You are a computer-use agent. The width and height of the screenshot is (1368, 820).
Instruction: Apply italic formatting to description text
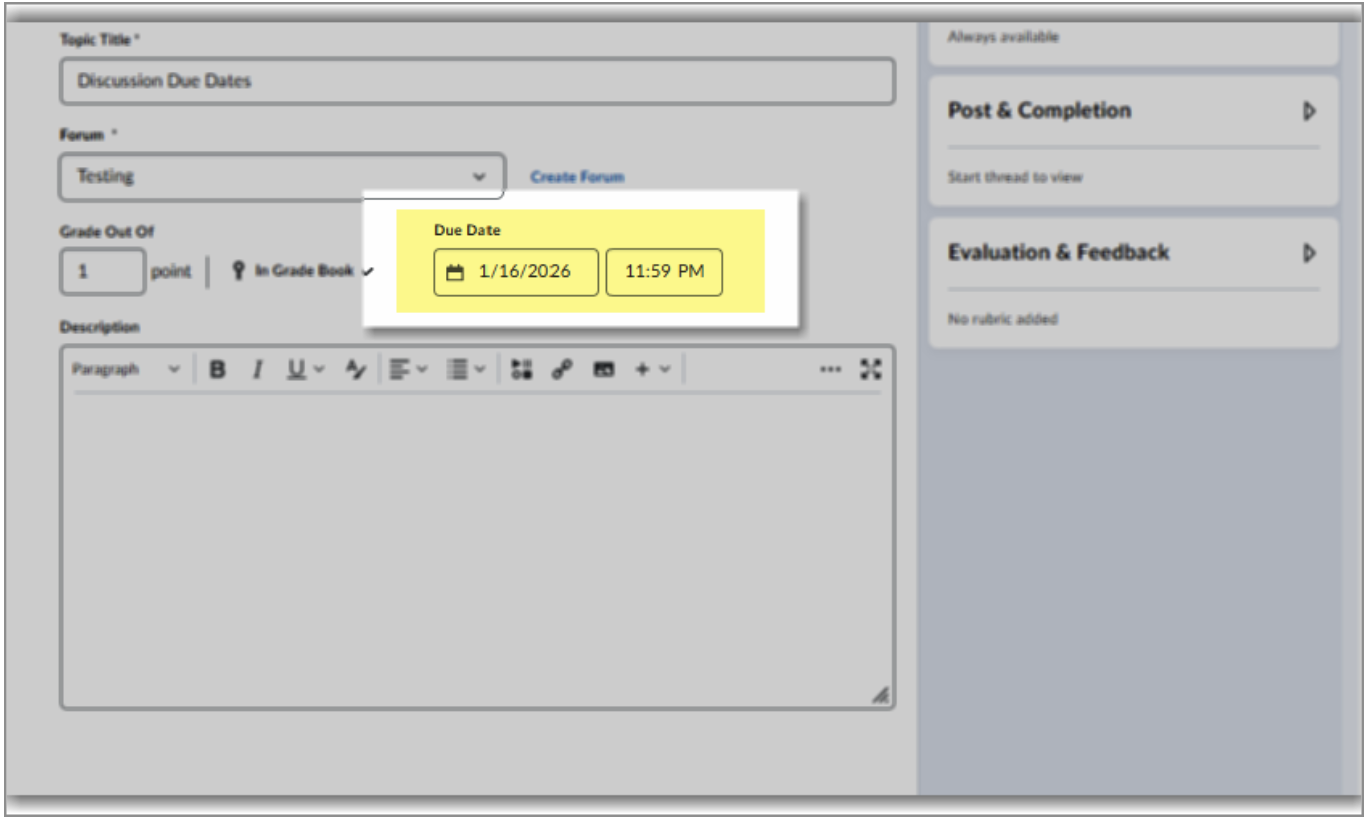pyautogui.click(x=257, y=369)
